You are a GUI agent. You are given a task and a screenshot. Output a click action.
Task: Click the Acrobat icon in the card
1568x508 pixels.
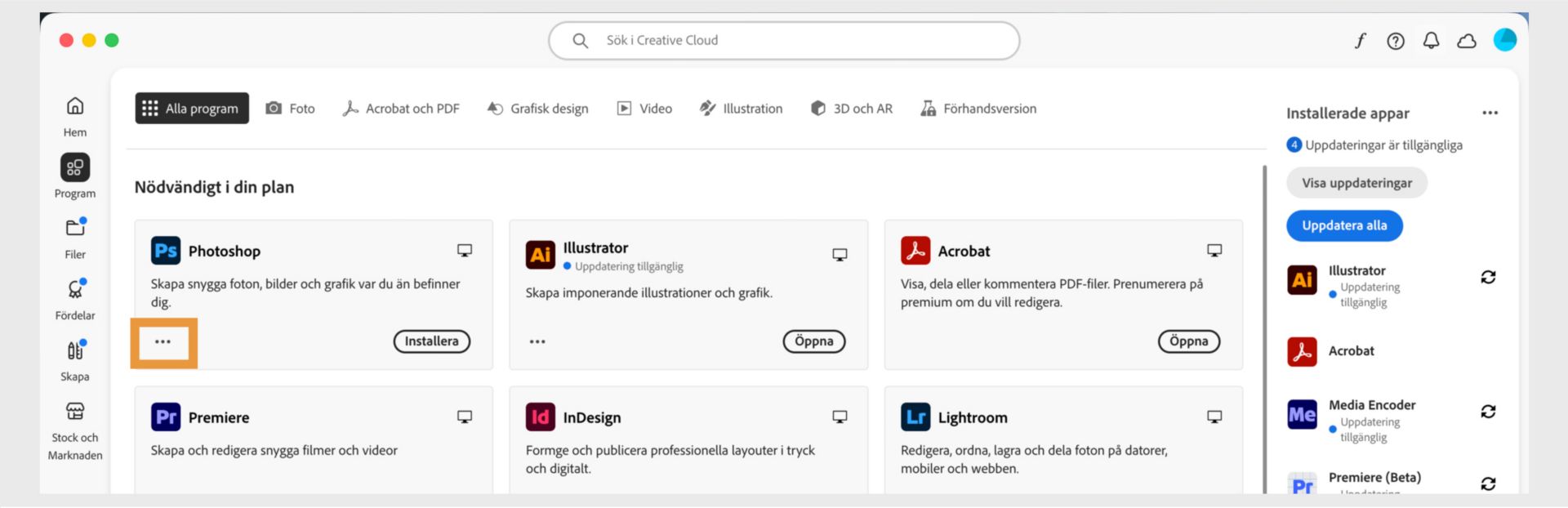915,251
